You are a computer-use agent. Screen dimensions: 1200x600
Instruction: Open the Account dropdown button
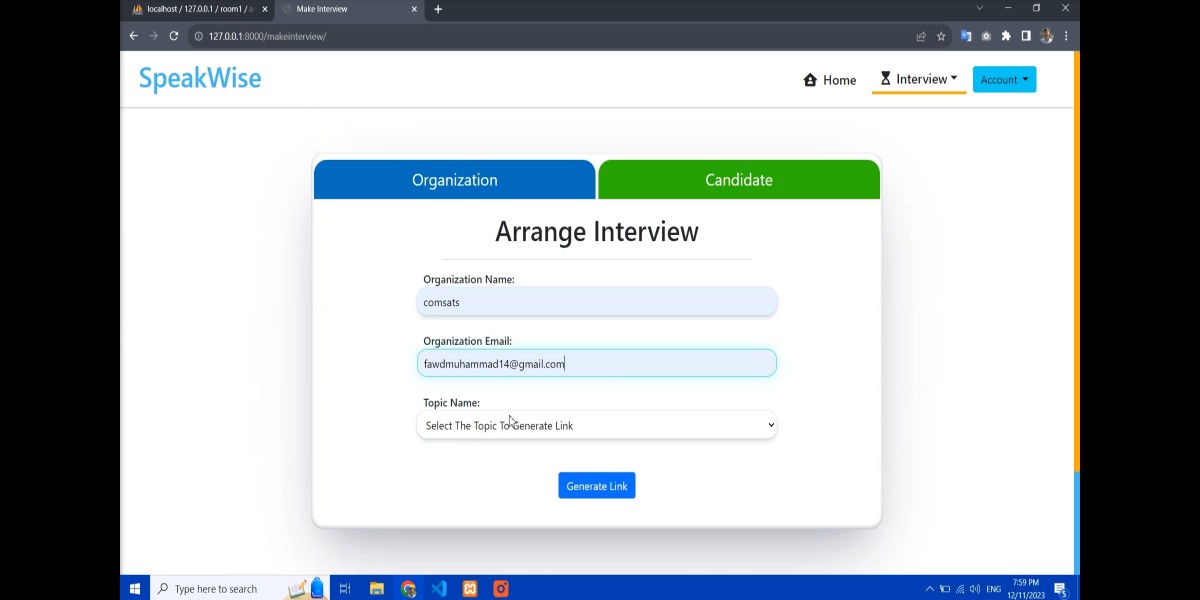(1004, 79)
